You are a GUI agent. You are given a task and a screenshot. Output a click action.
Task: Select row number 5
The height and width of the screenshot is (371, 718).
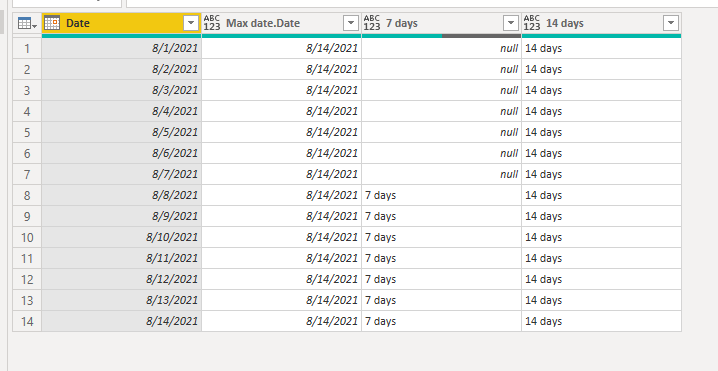click(x=27, y=132)
